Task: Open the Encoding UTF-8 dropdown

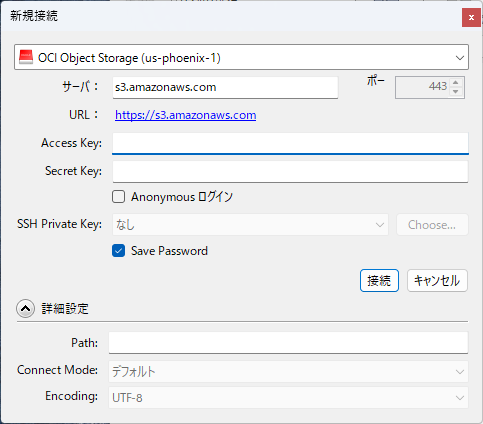Action: coord(288,398)
